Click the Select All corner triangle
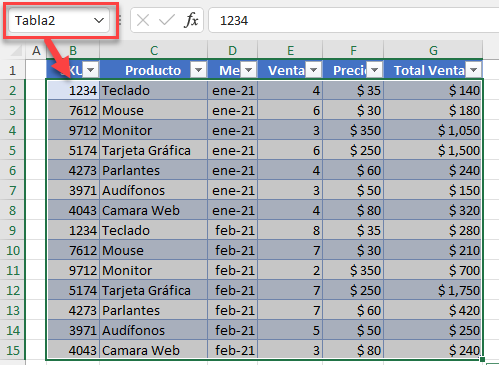499x365 pixels. pos(16,50)
